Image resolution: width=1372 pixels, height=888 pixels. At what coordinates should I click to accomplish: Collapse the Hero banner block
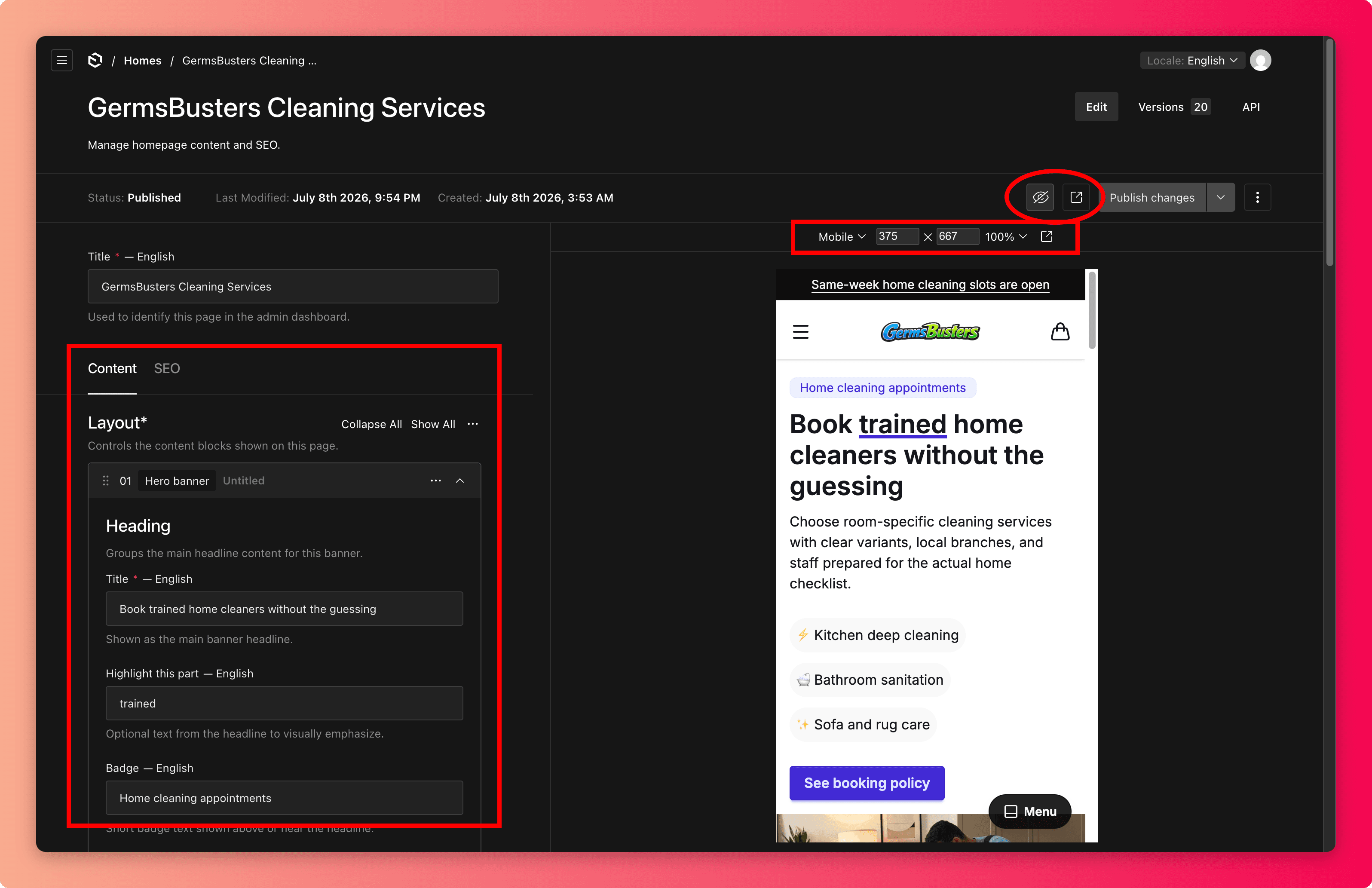460,481
